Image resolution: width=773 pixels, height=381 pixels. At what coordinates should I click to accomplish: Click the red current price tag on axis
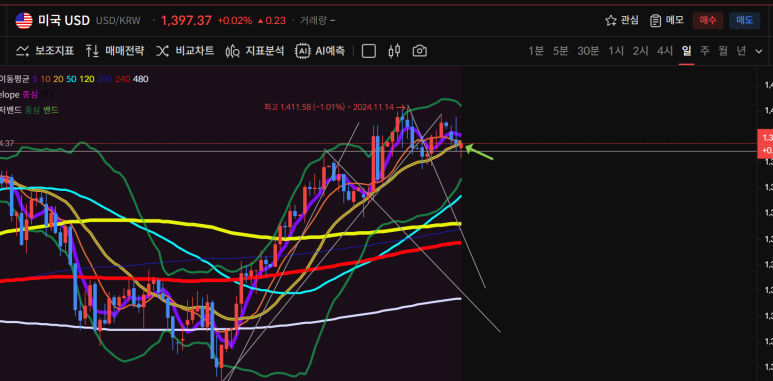(765, 144)
